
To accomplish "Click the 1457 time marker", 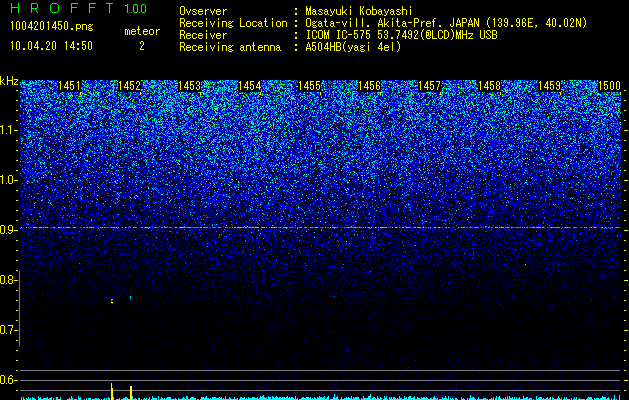I will [x=429, y=86].
